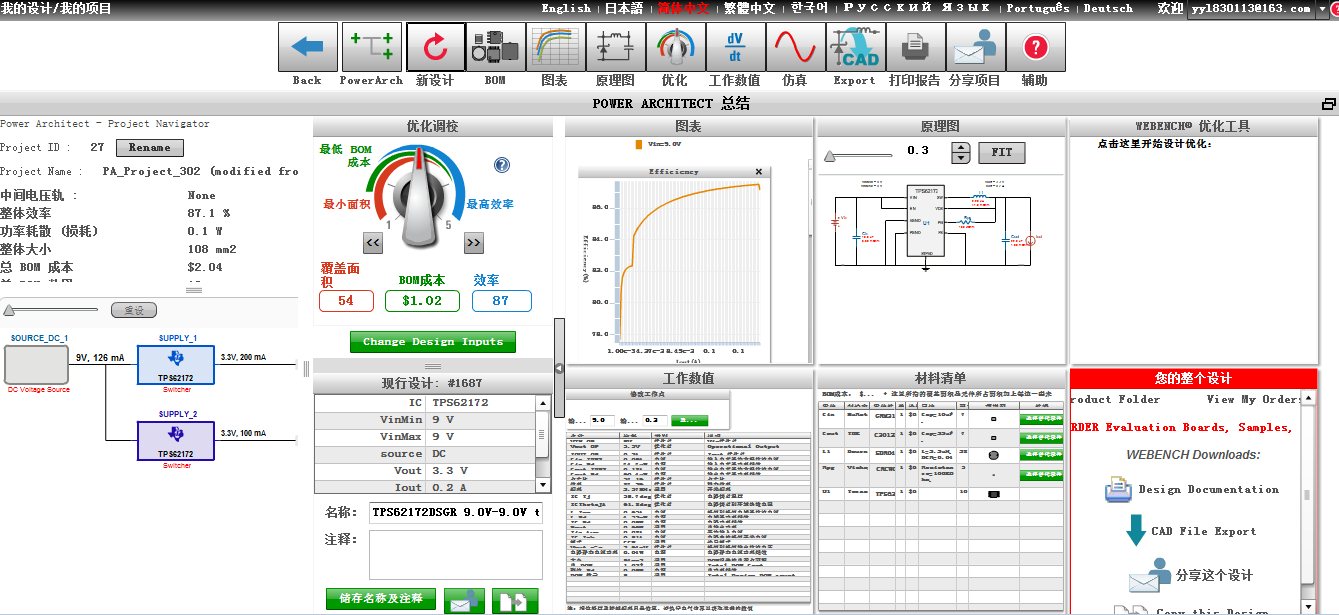Click the Rename button
This screenshot has height=615, width=1339.
(x=150, y=147)
